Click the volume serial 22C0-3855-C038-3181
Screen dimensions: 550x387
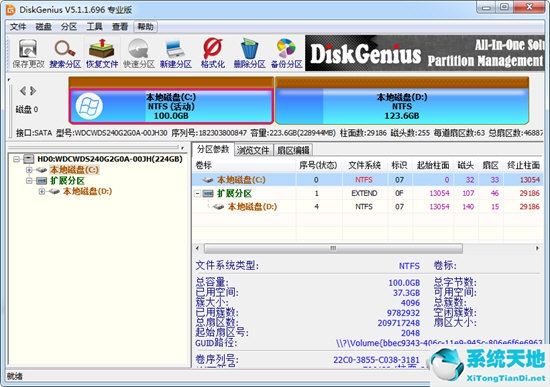[376, 360]
